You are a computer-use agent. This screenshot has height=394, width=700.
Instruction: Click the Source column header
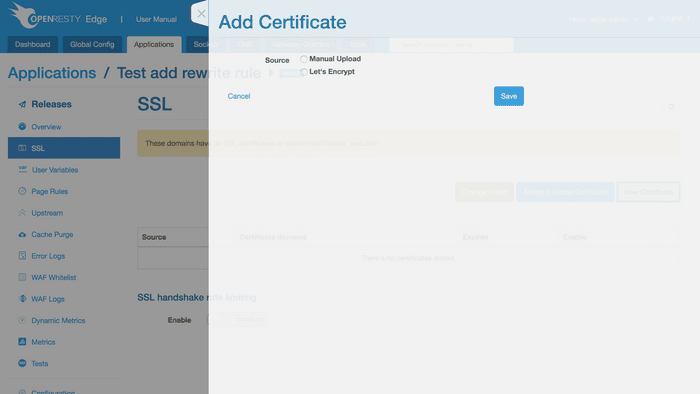(154, 237)
